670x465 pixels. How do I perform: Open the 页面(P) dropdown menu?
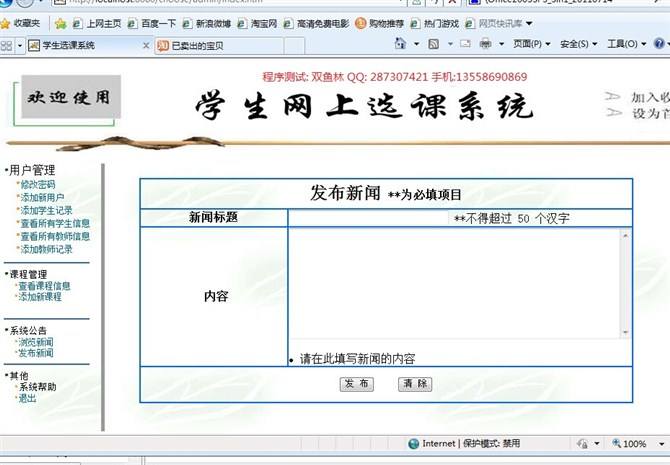coord(532,44)
